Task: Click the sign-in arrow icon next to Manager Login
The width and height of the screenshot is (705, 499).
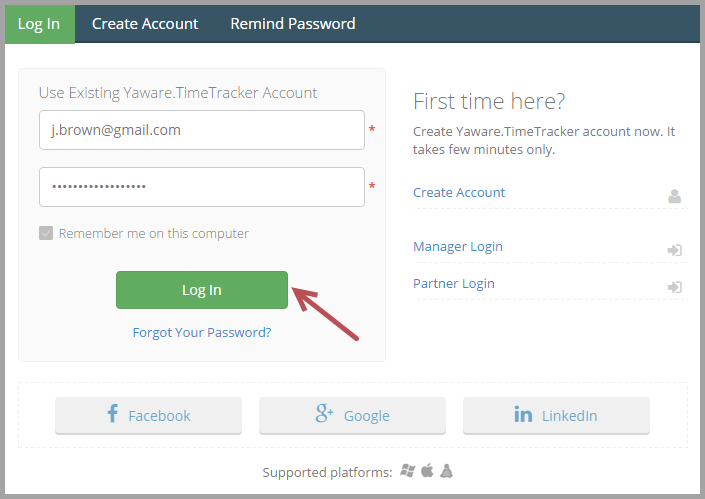Action: (674, 250)
